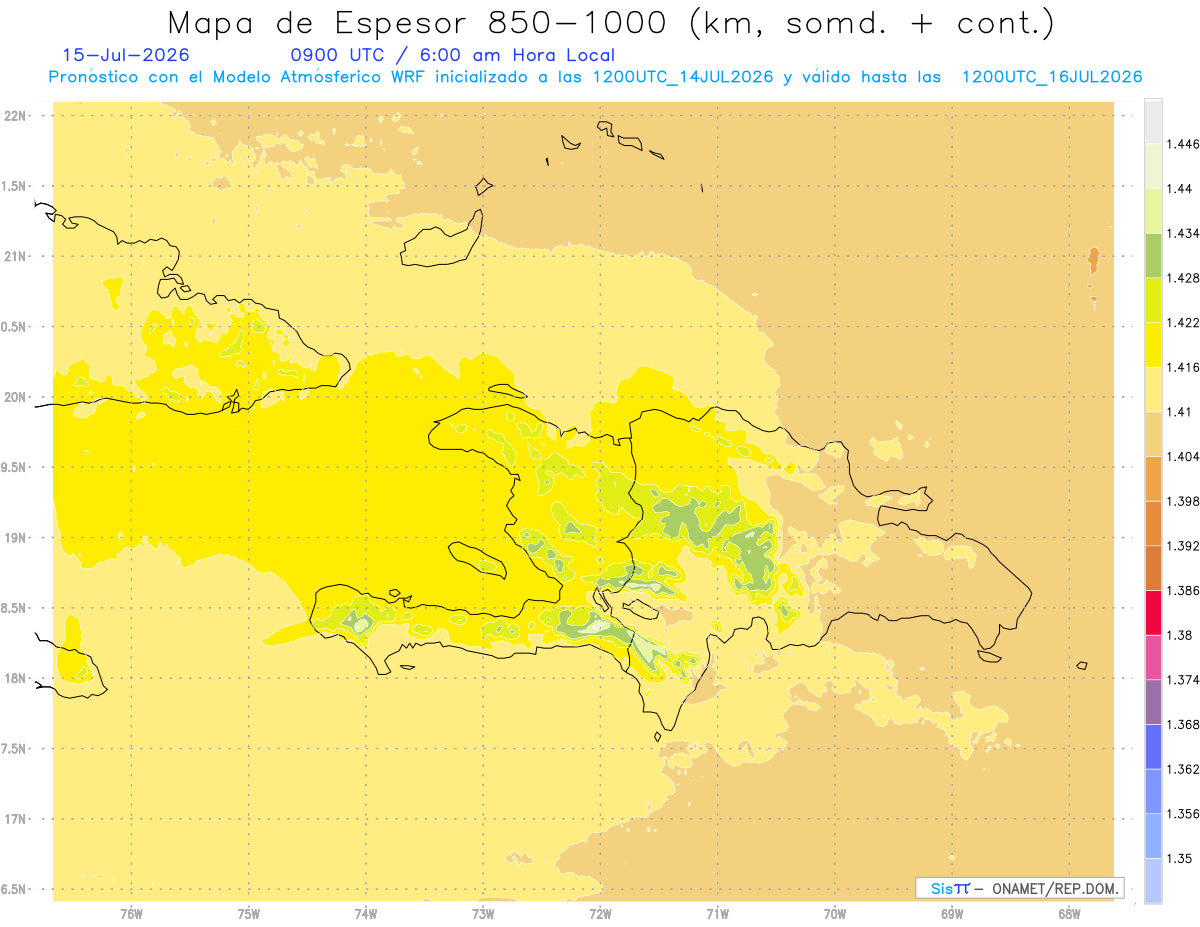Viewport: 1200px width, 927px height.
Task: Pick the orange swatch between 1.398 and 1.404
Action: 1153,479
